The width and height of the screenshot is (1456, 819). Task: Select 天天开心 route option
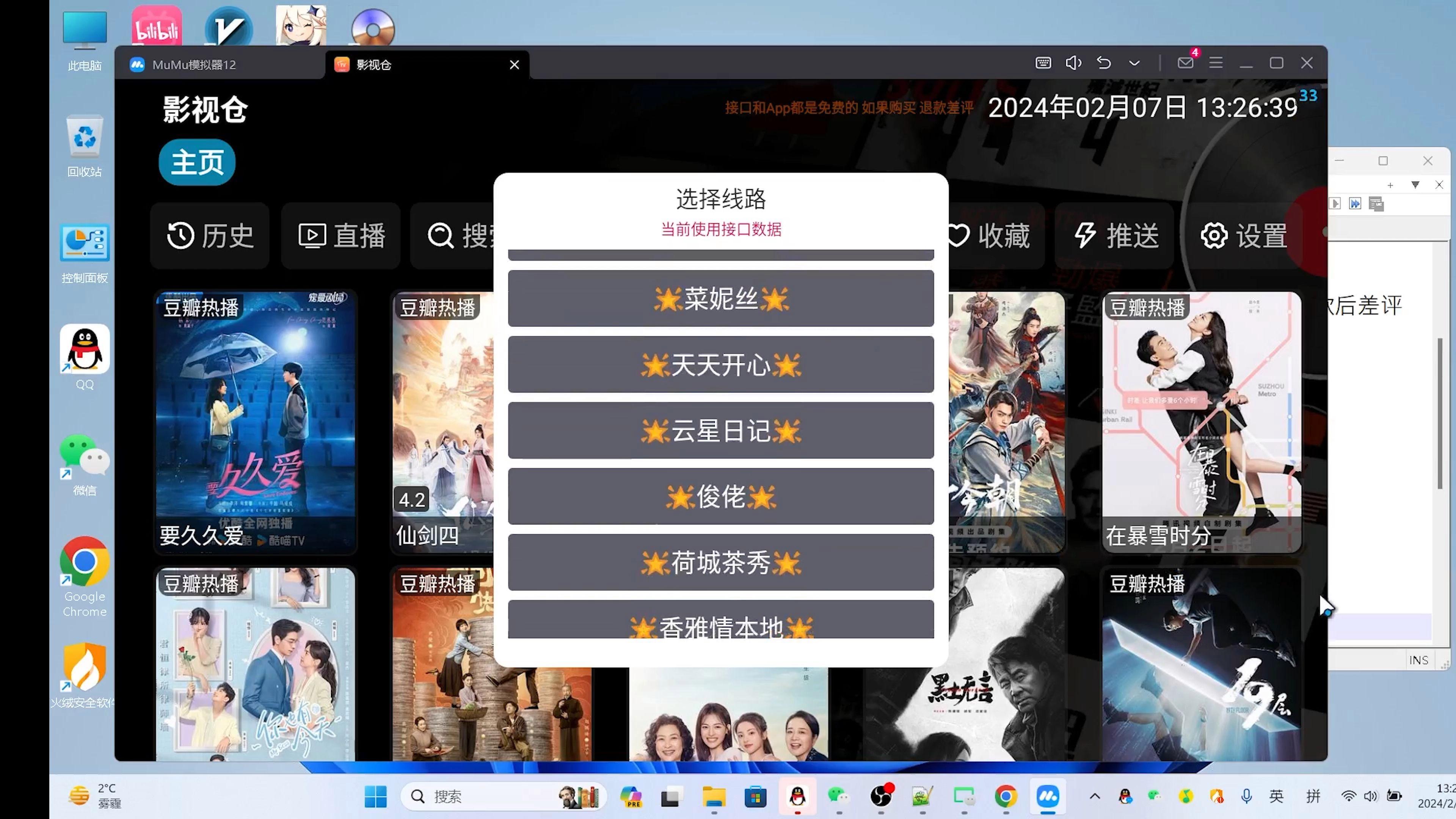pos(720,364)
